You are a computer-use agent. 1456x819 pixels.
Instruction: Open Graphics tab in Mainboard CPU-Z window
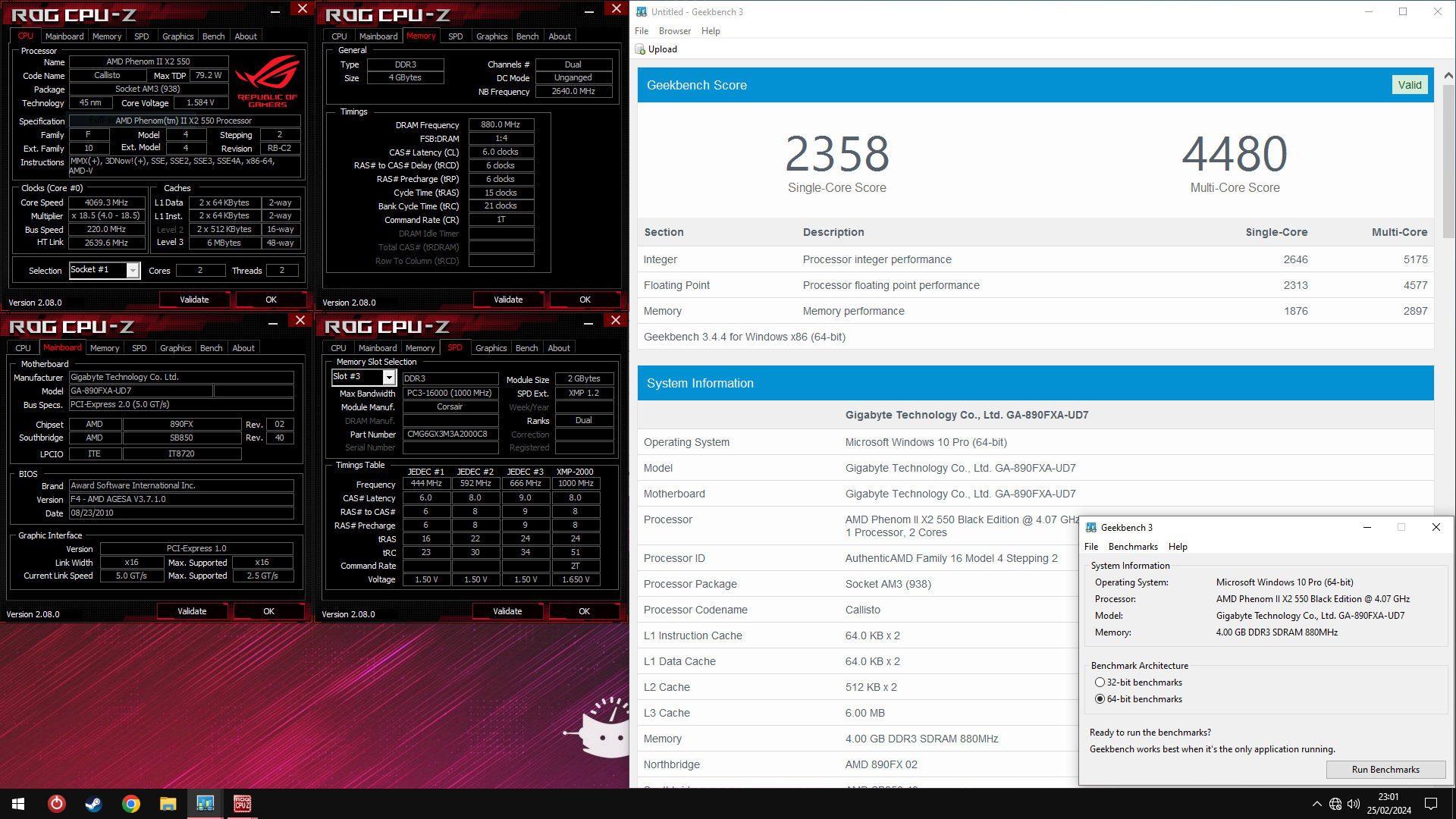click(x=175, y=348)
